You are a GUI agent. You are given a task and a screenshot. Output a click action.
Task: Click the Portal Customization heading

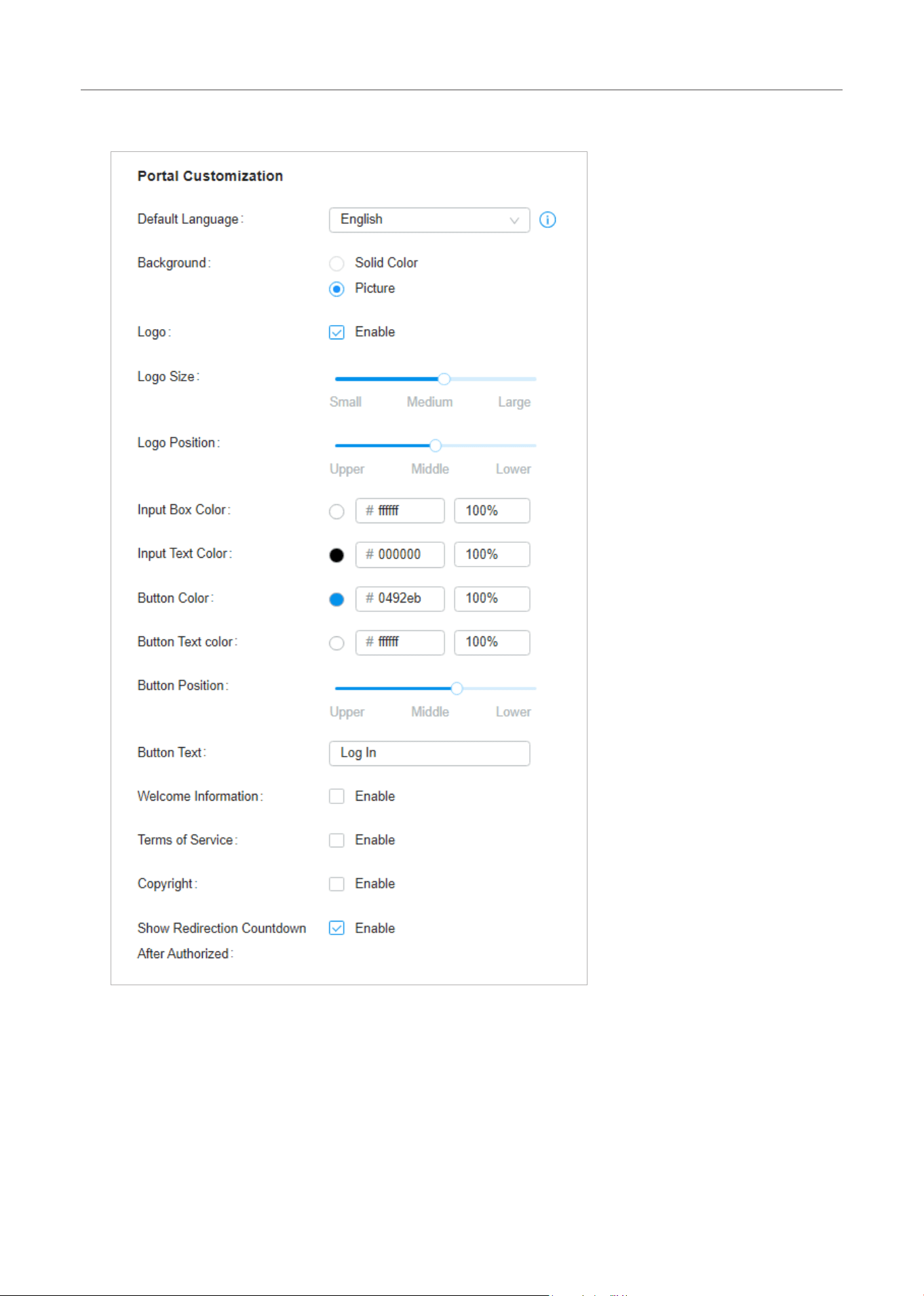(x=210, y=176)
